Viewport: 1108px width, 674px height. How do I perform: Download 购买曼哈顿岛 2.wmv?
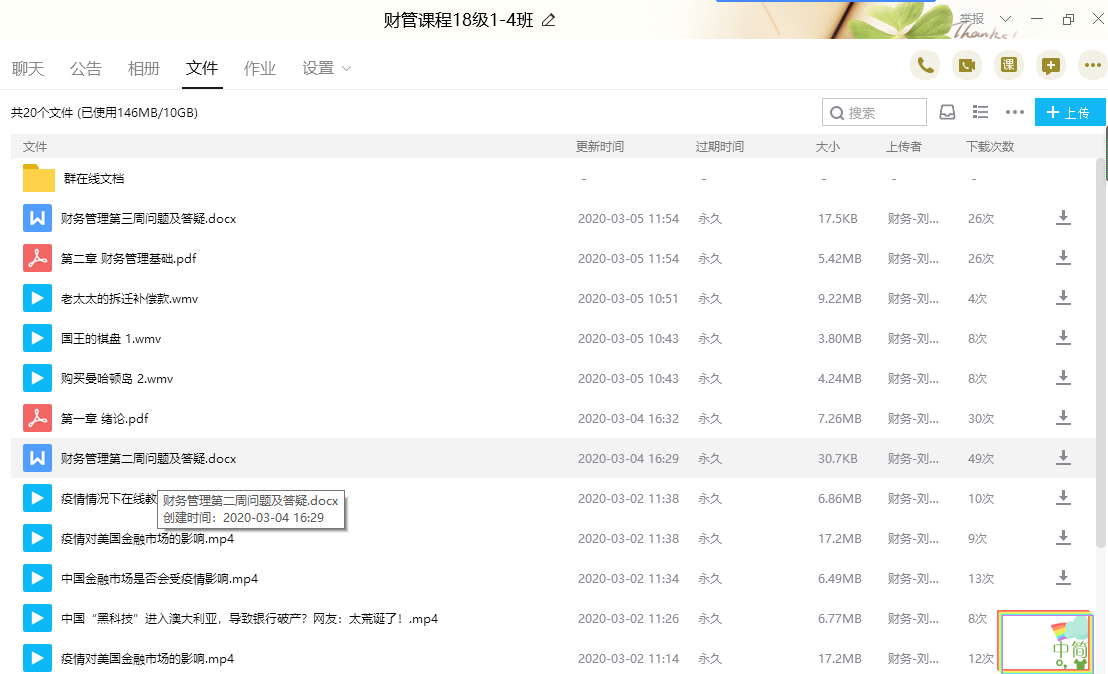1063,378
